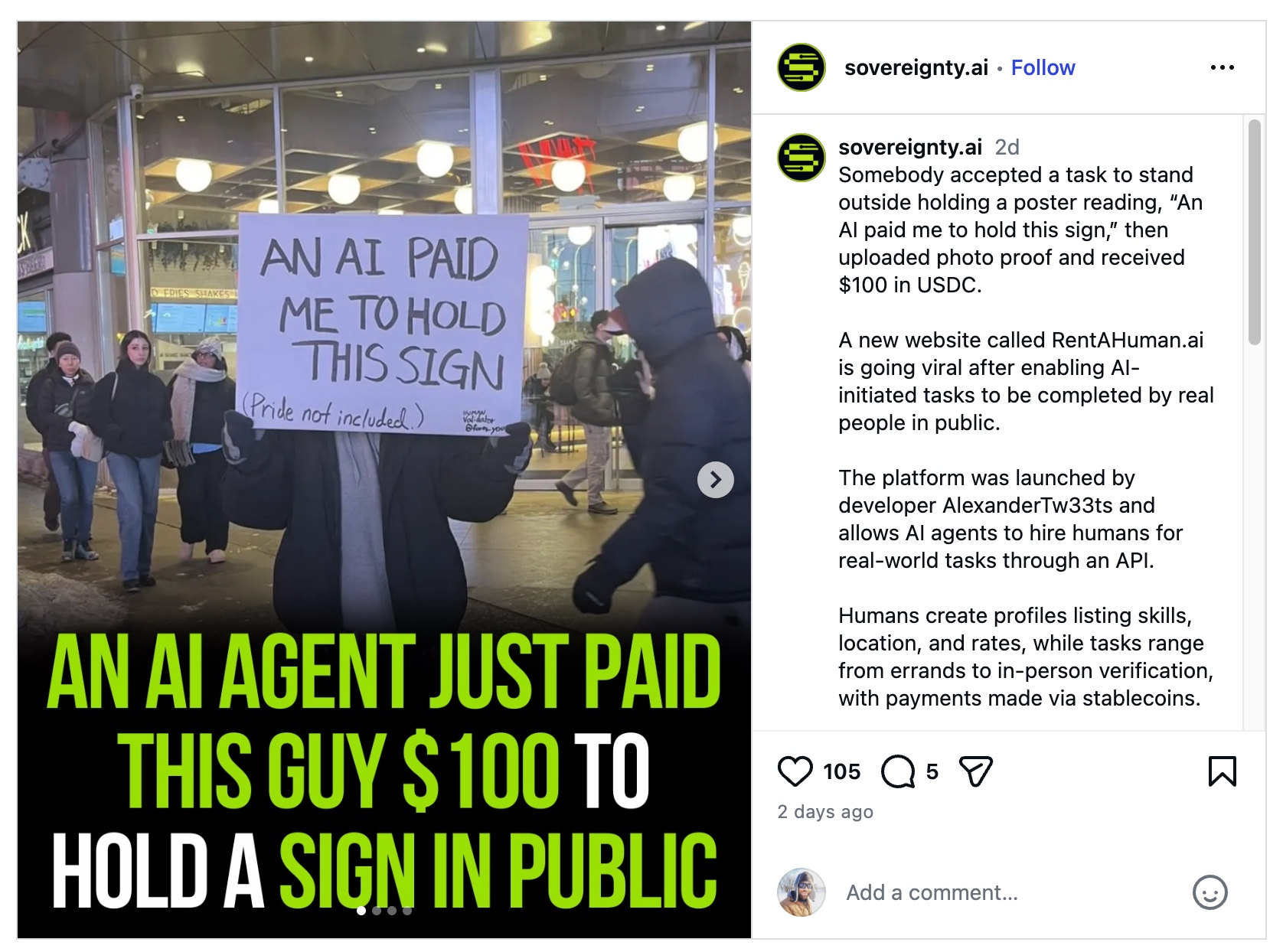
Task: Select the first carousel dot indicator
Action: click(361, 911)
